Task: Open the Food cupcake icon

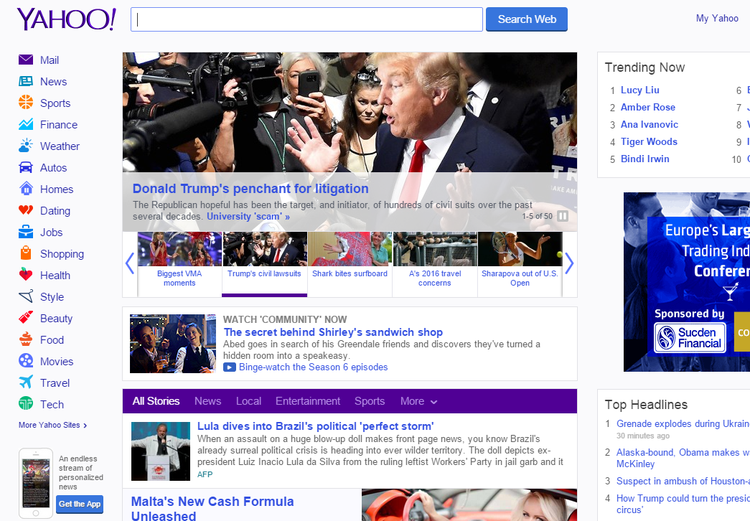Action: click(x=26, y=339)
